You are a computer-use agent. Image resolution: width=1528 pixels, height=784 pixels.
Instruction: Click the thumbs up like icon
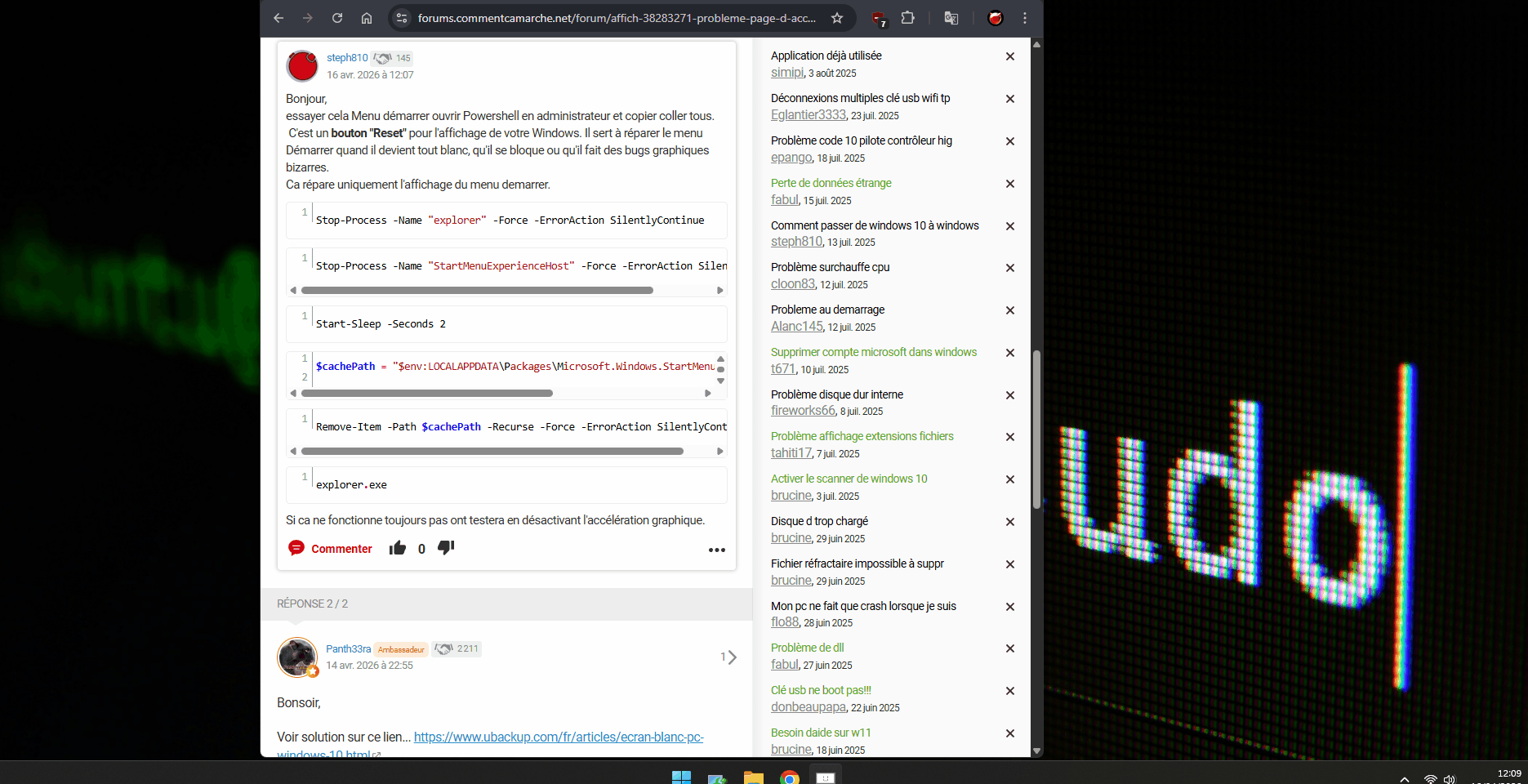coord(398,548)
